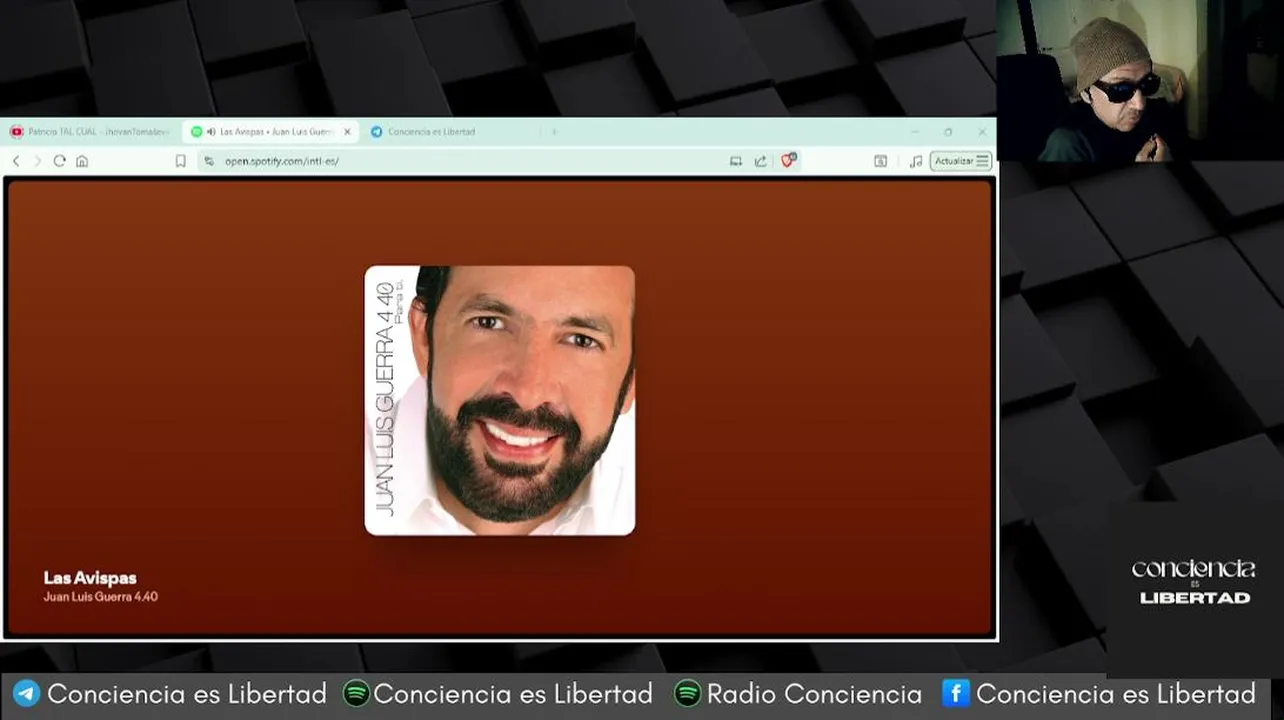Click the Juan Luis Guerra album cover
The width and height of the screenshot is (1284, 720).
pyautogui.click(x=500, y=400)
